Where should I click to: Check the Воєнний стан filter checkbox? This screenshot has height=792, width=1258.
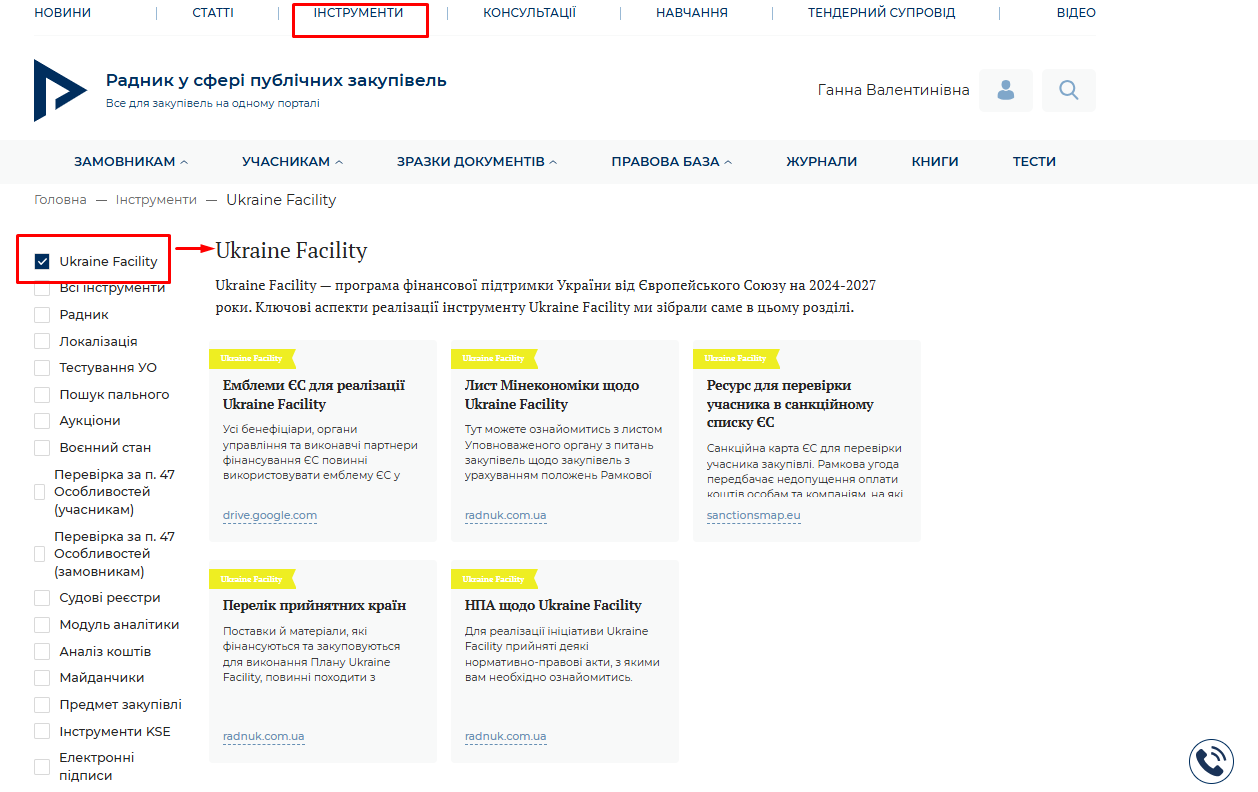click(42, 448)
